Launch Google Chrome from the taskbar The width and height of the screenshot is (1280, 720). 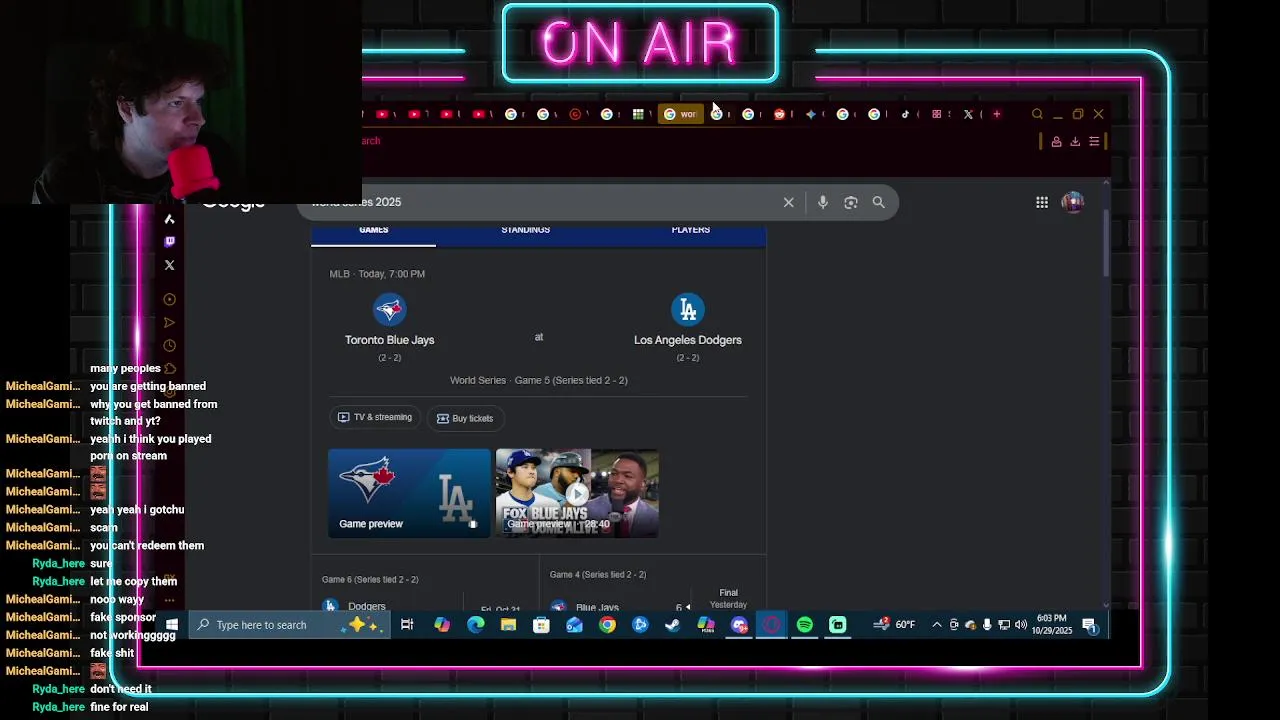click(x=607, y=625)
